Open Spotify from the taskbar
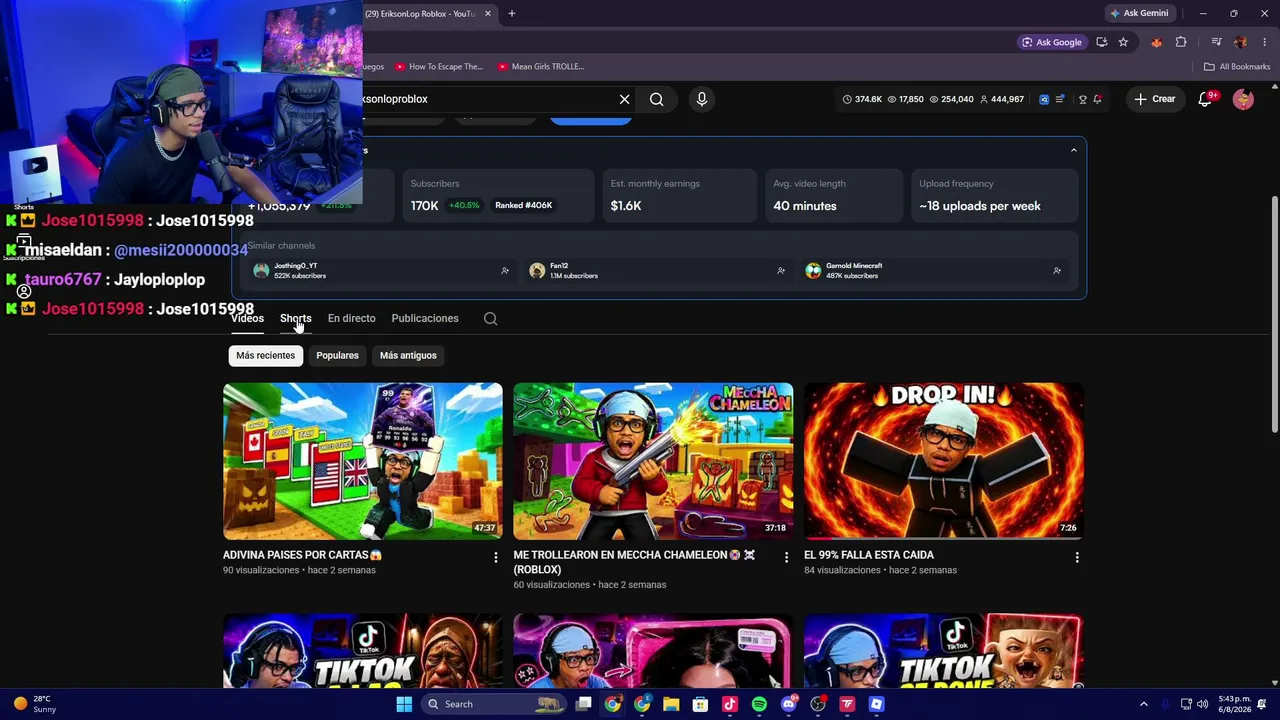 [759, 704]
